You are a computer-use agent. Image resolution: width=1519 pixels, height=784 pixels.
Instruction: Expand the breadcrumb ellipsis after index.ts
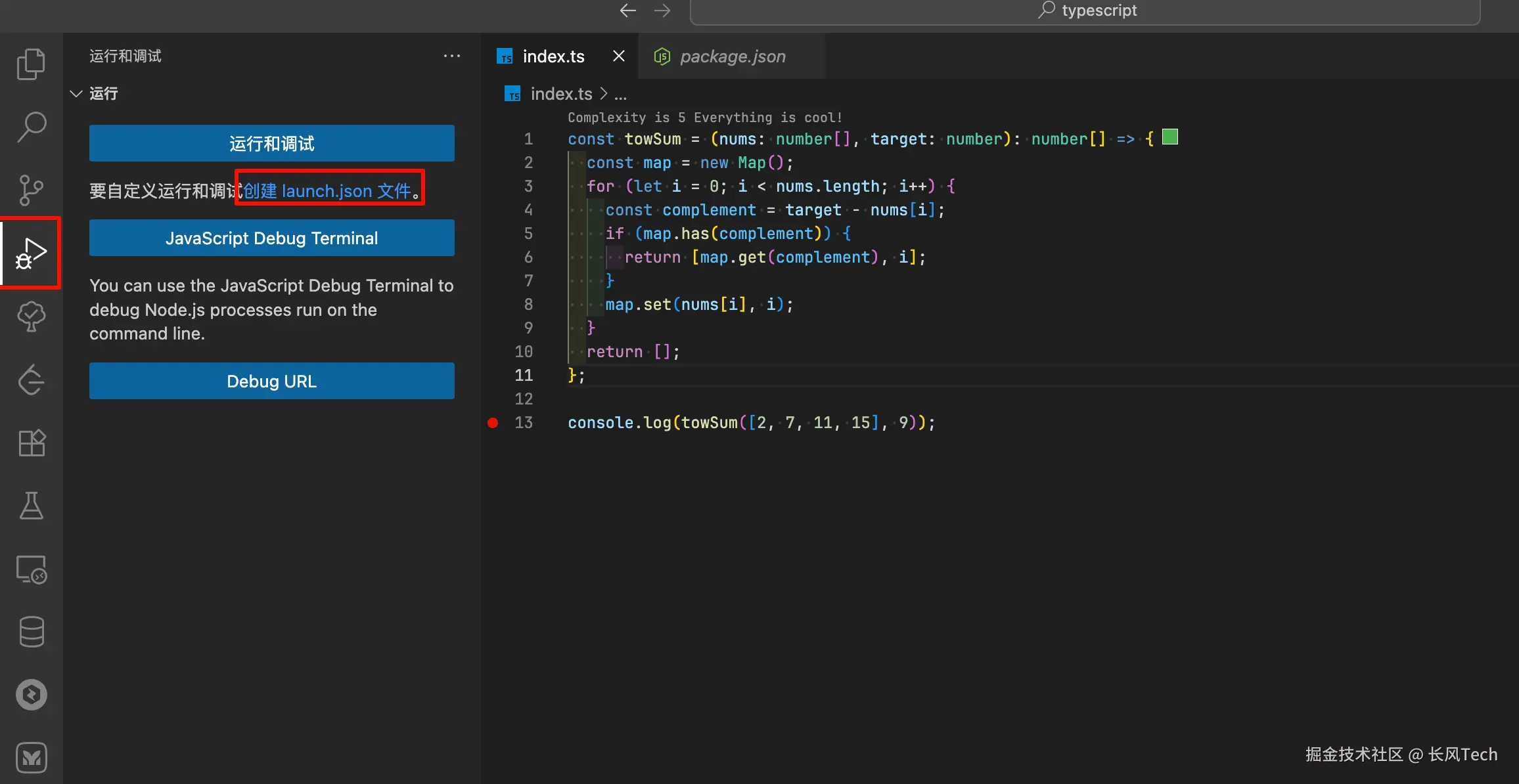pos(620,95)
